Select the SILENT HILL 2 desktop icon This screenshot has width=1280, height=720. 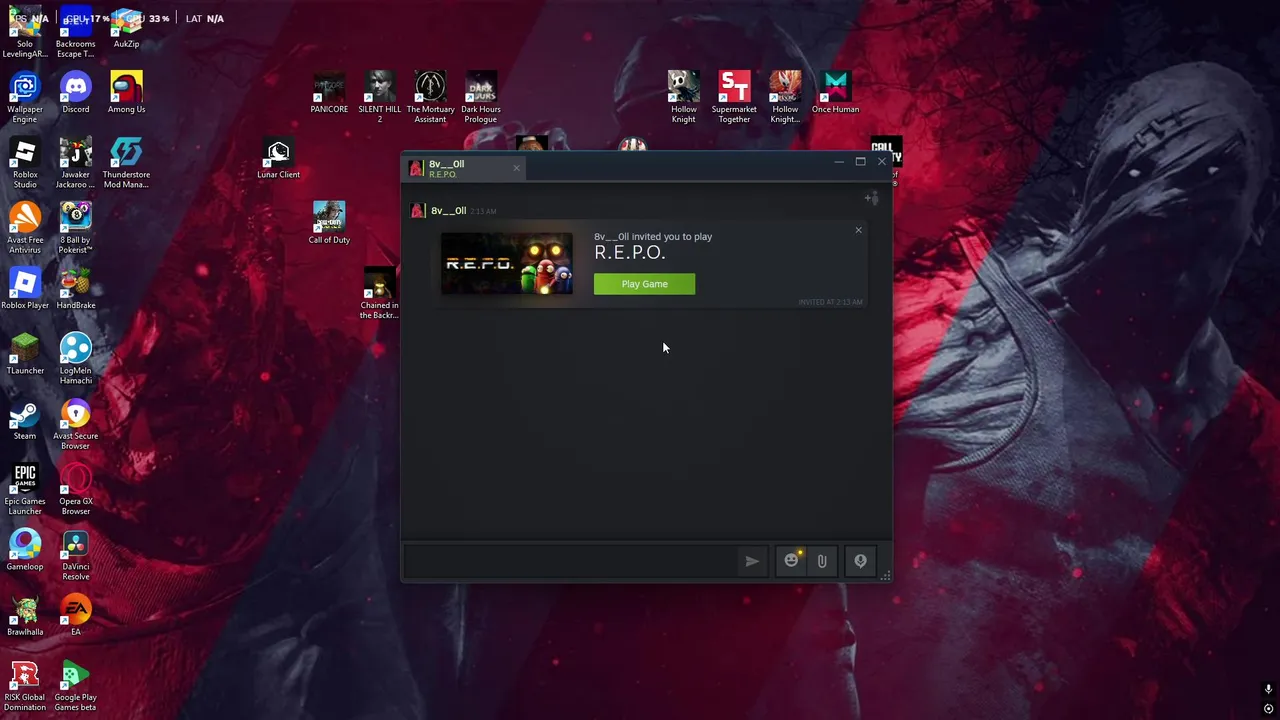(379, 97)
